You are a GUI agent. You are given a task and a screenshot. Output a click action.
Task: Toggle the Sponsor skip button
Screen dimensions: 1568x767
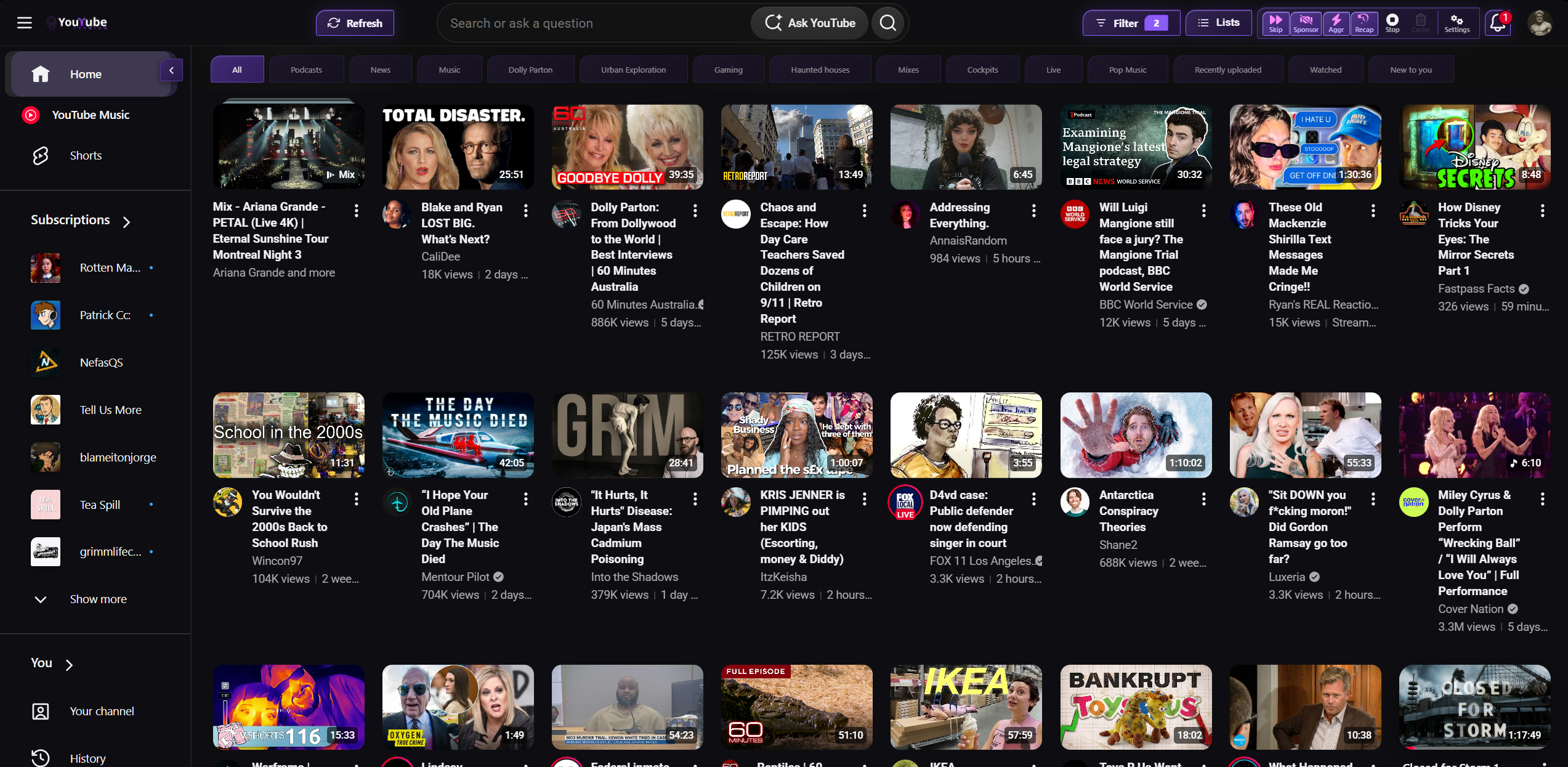pyautogui.click(x=1305, y=23)
